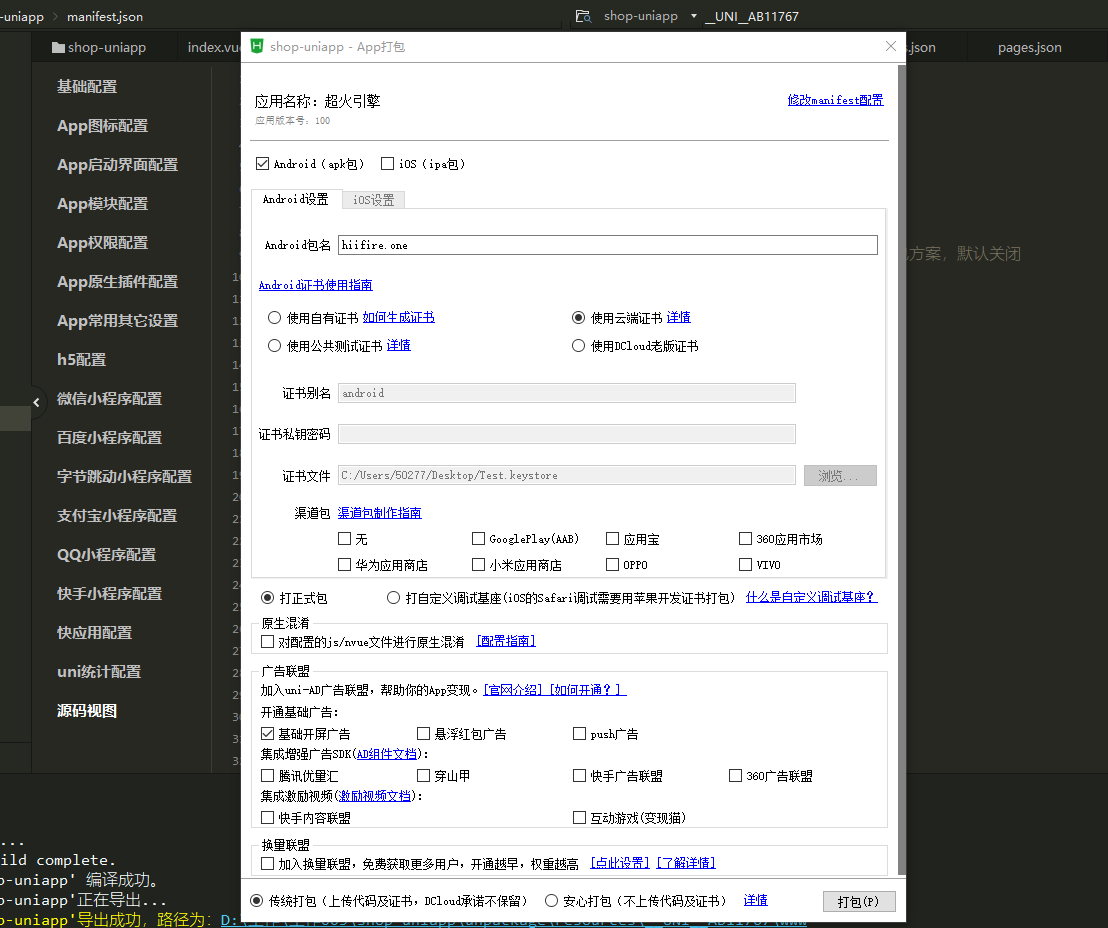
Task: Enable 互动游戏(变现猫) checkbox
Action: coord(579,817)
